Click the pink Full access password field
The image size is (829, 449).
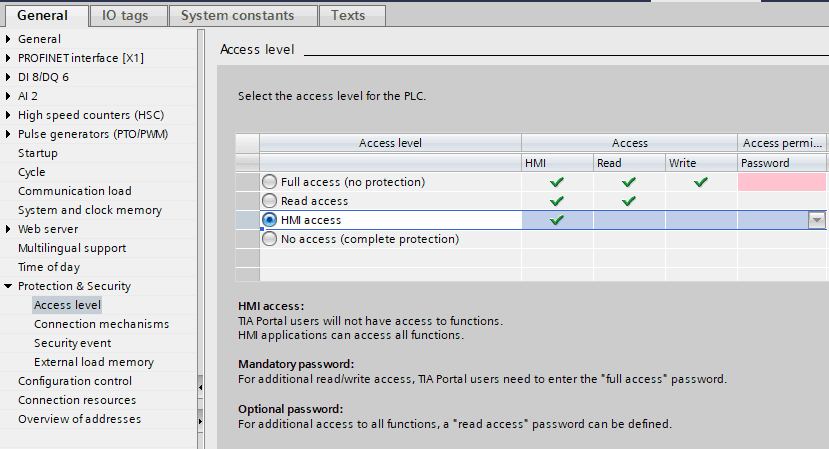click(x=782, y=182)
